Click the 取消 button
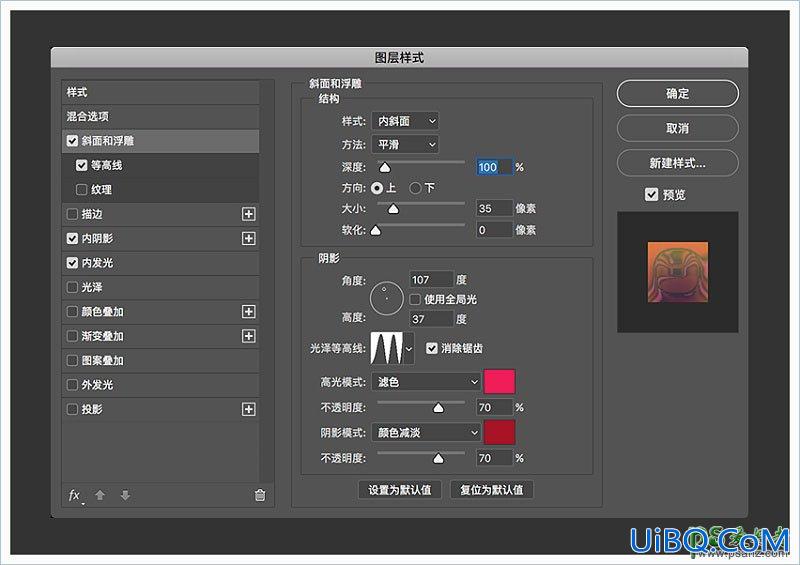Image resolution: width=800 pixels, height=565 pixels. pyautogui.click(x=678, y=128)
